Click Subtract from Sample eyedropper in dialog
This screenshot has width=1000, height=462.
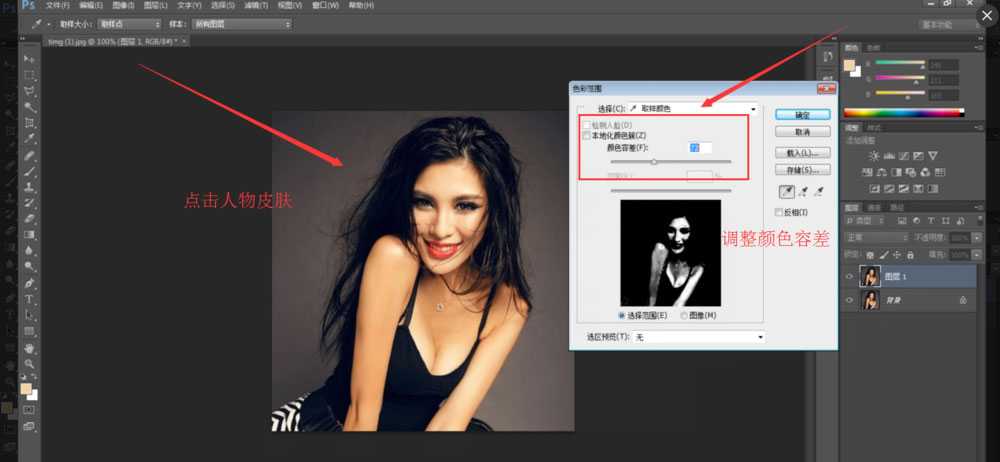819,191
